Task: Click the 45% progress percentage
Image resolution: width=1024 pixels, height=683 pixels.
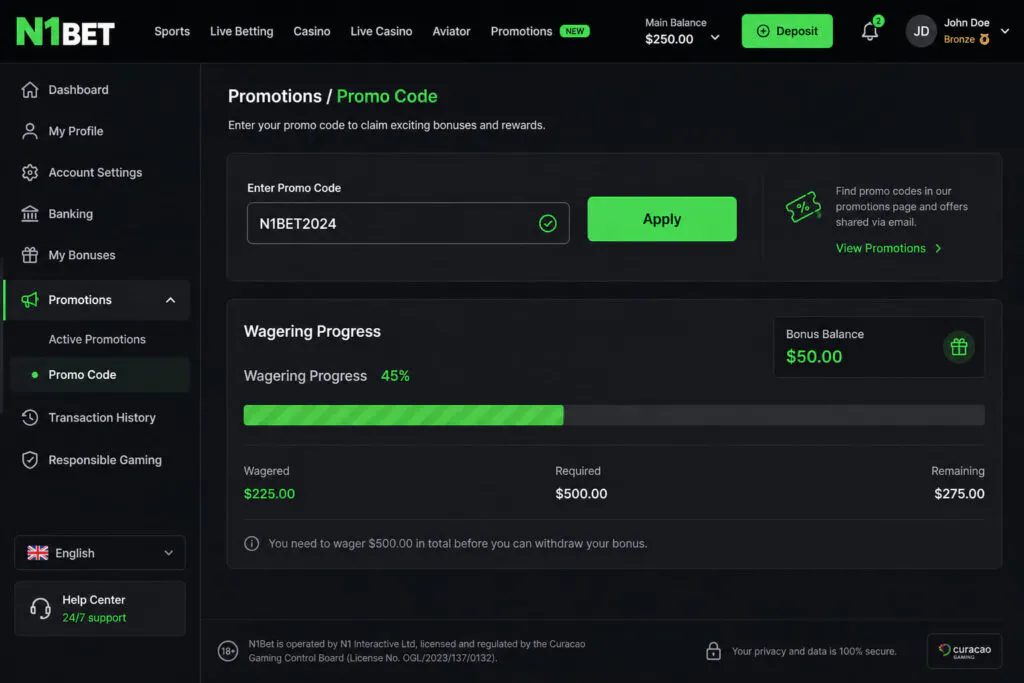Action: tap(395, 376)
